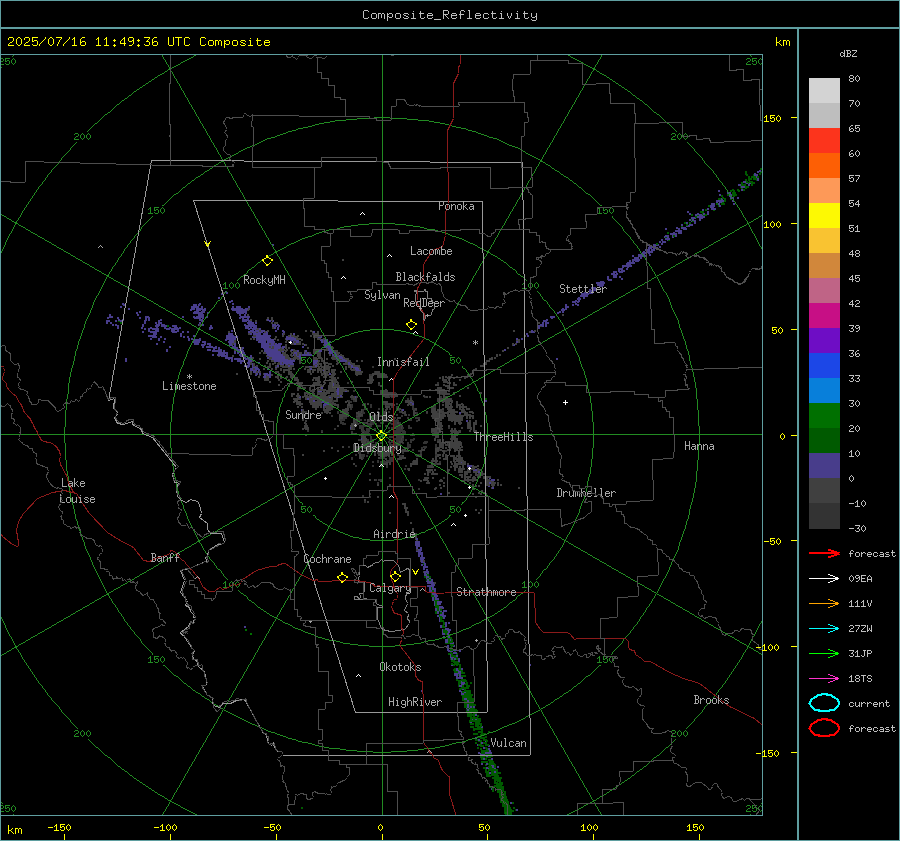Click the Banff map label

pos(165,557)
